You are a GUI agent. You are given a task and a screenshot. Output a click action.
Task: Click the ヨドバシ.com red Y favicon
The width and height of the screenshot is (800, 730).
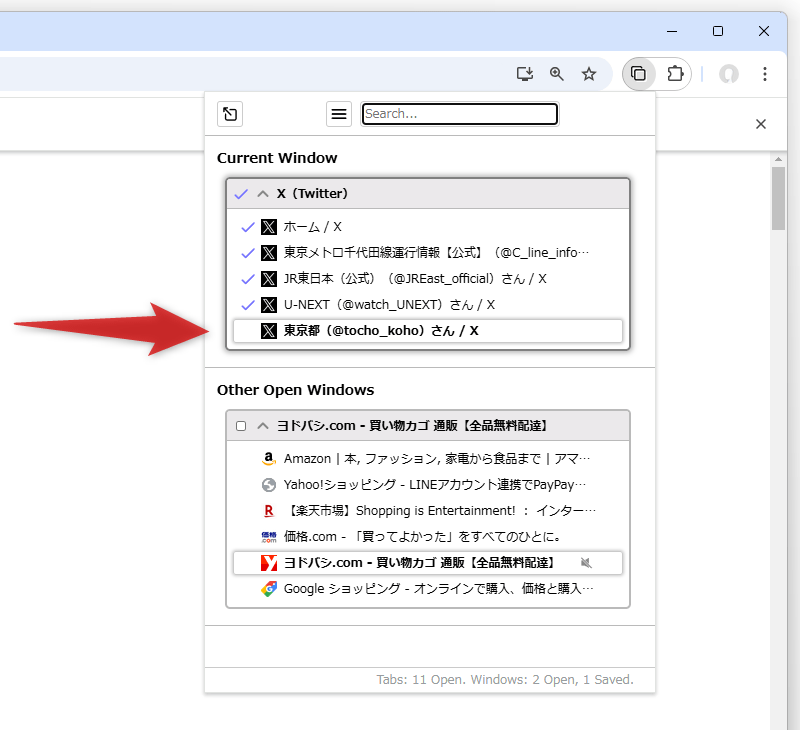pos(269,563)
